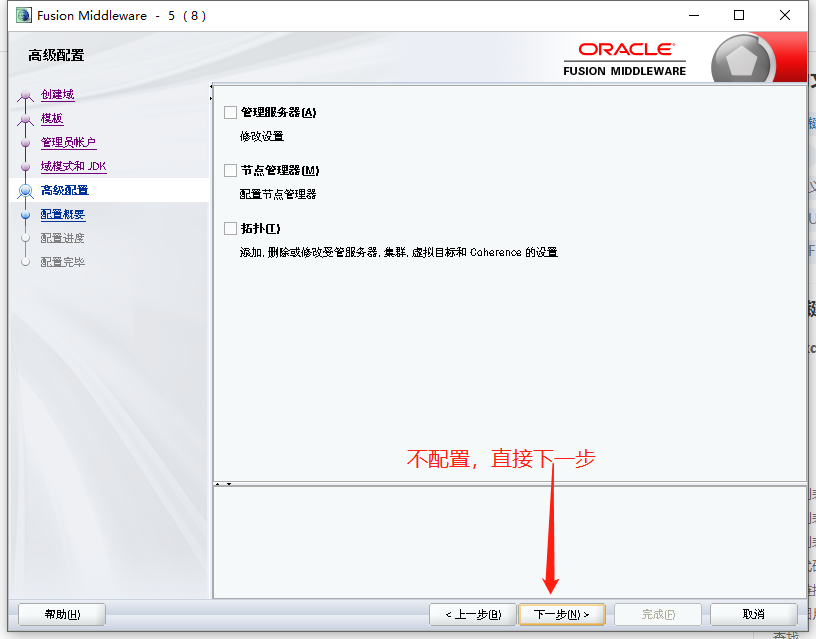Click the 配置进度 step label
Image resolution: width=816 pixels, height=639 pixels.
click(x=62, y=238)
